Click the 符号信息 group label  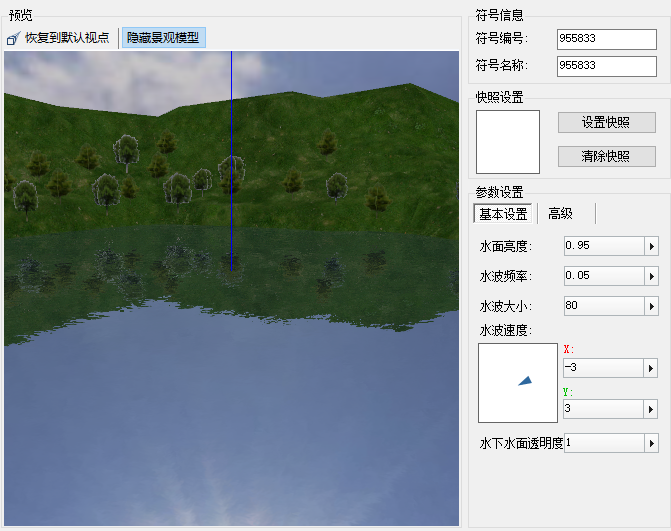(x=499, y=15)
